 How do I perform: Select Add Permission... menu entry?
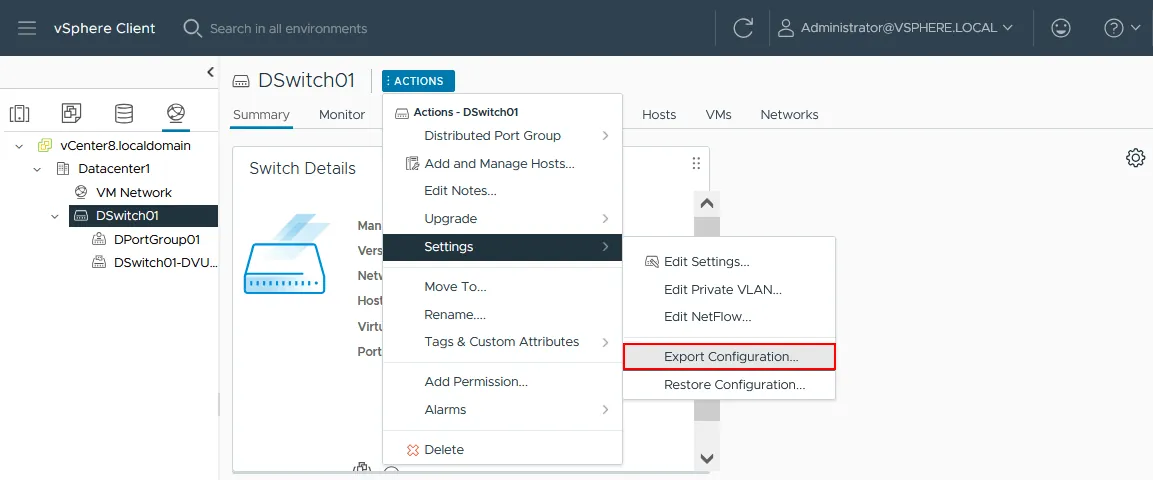click(x=502, y=382)
